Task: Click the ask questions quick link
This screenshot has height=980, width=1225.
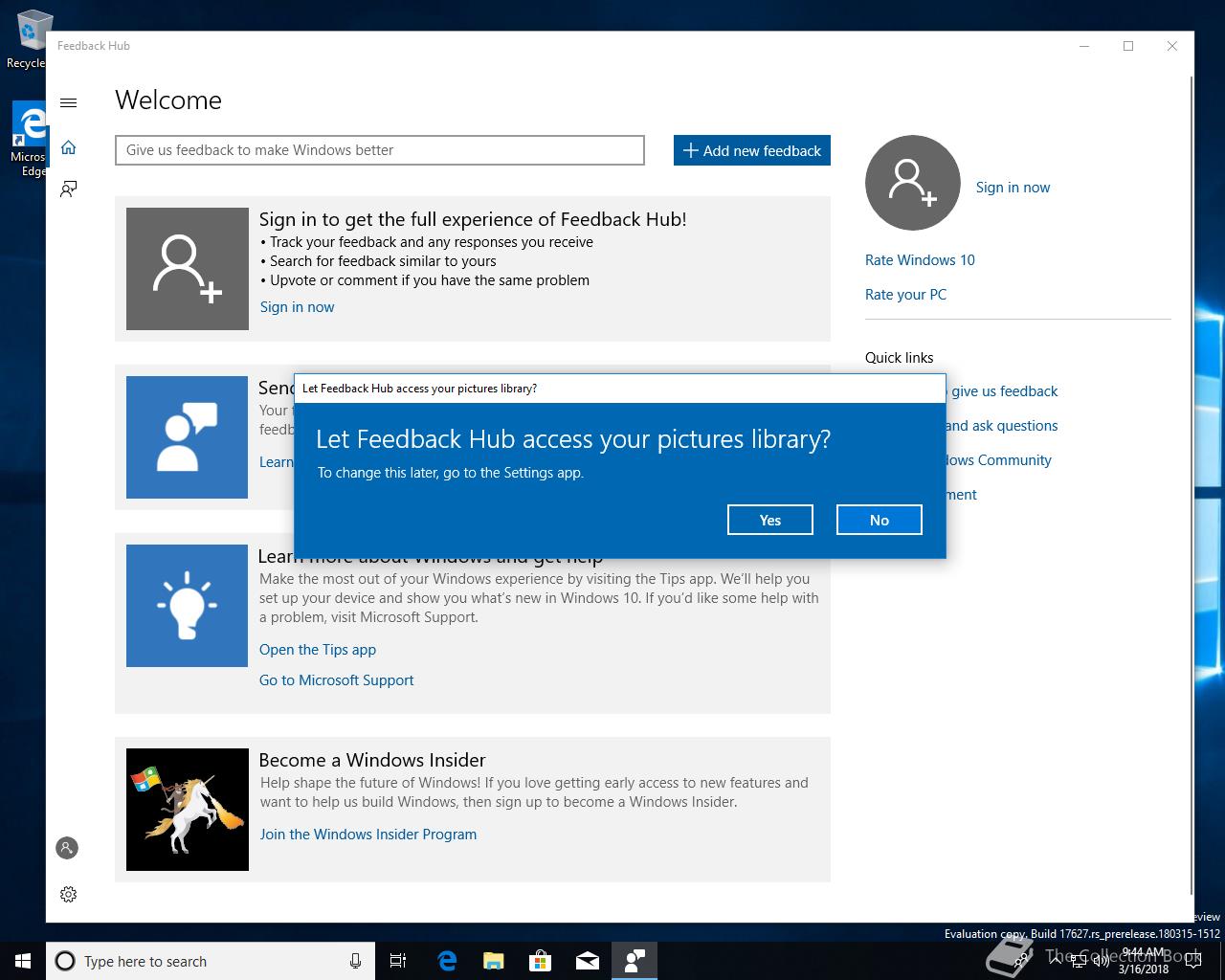Action: click(x=1001, y=426)
